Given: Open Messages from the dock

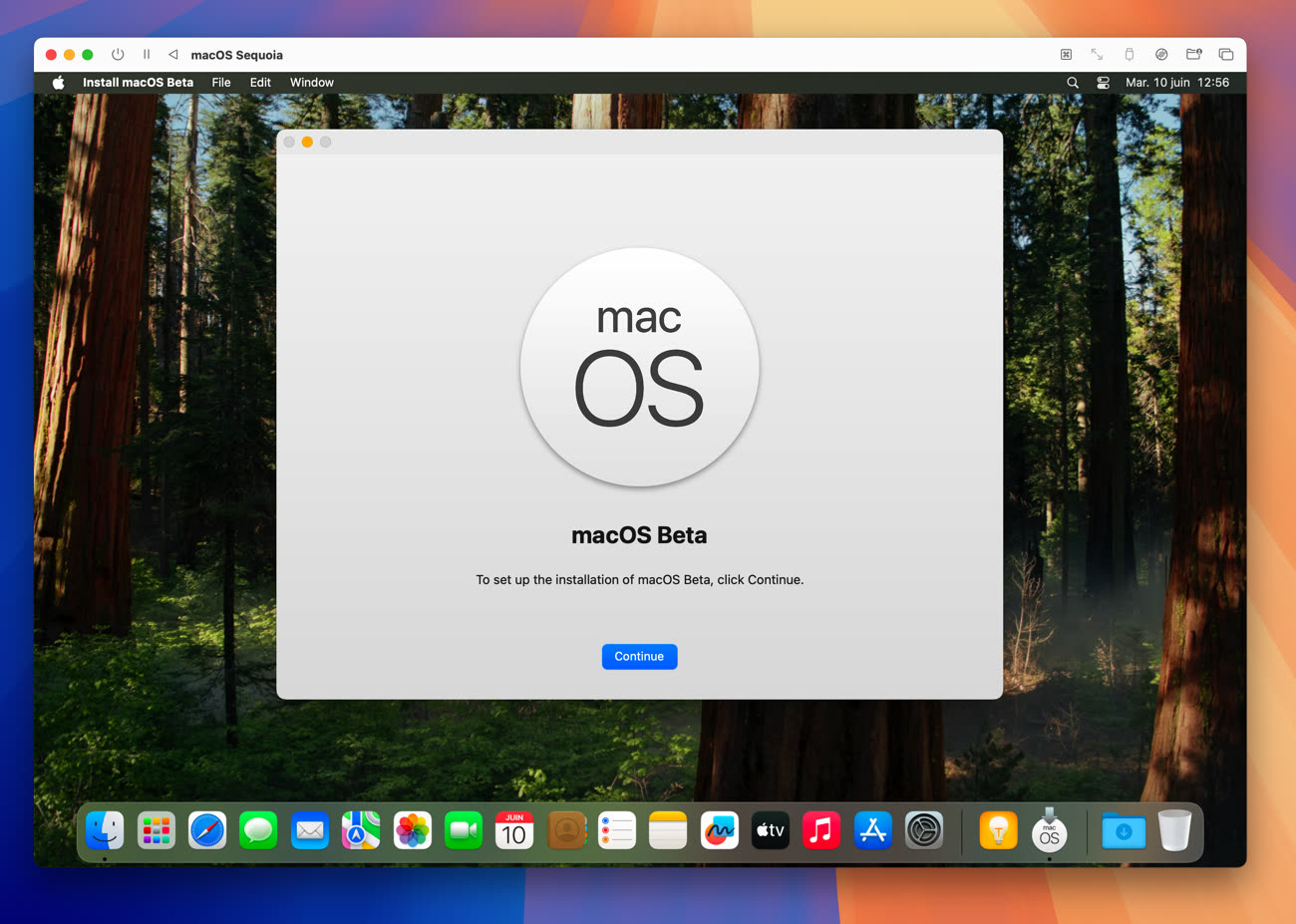Looking at the screenshot, I should [x=258, y=830].
